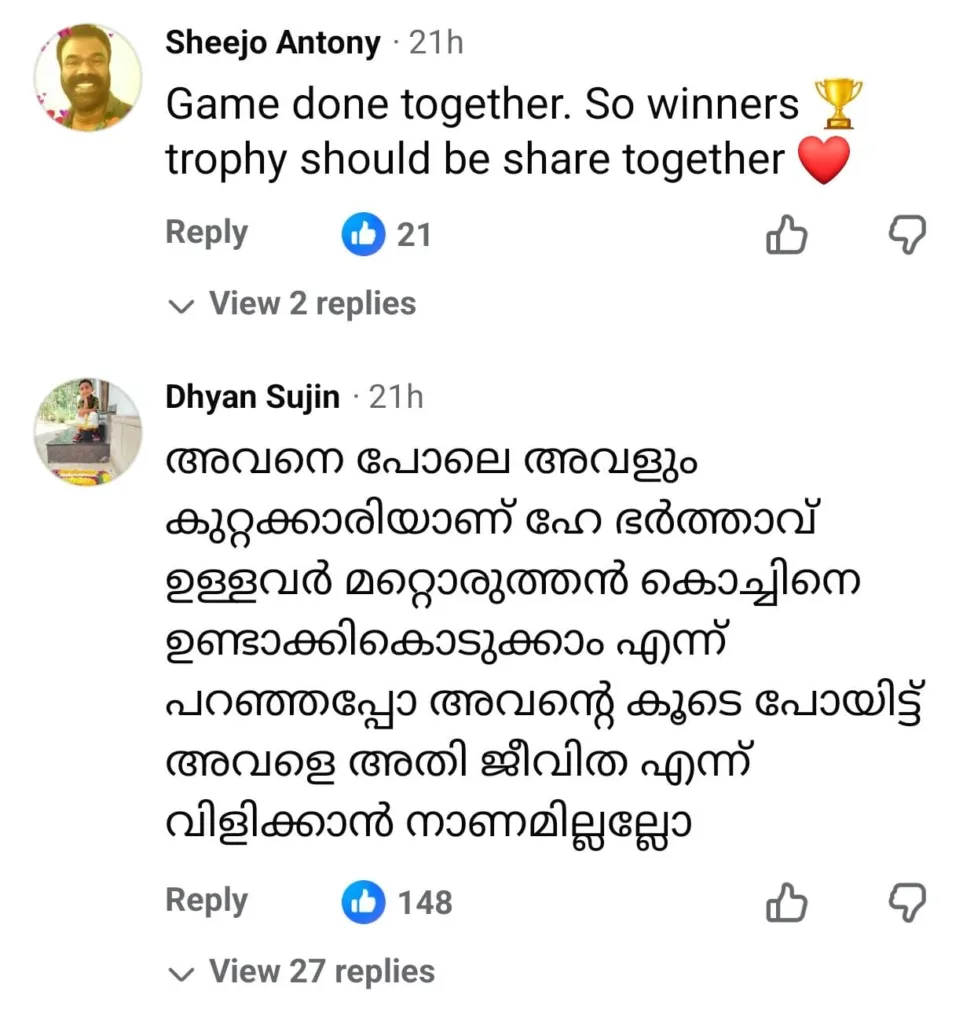Like Sheejo Antony's comment with thumbs up

click(x=786, y=236)
